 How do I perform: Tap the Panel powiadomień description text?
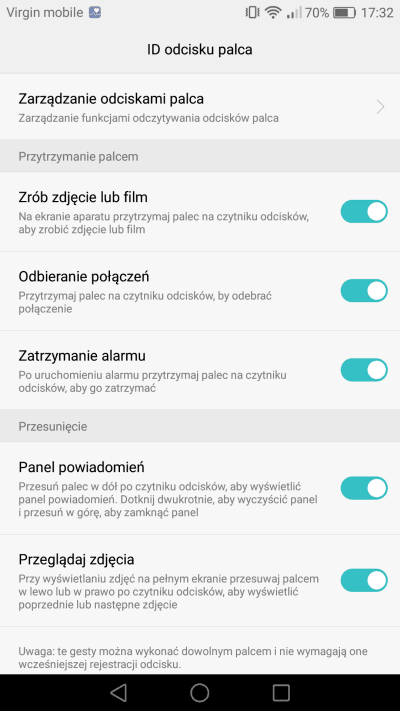click(168, 500)
